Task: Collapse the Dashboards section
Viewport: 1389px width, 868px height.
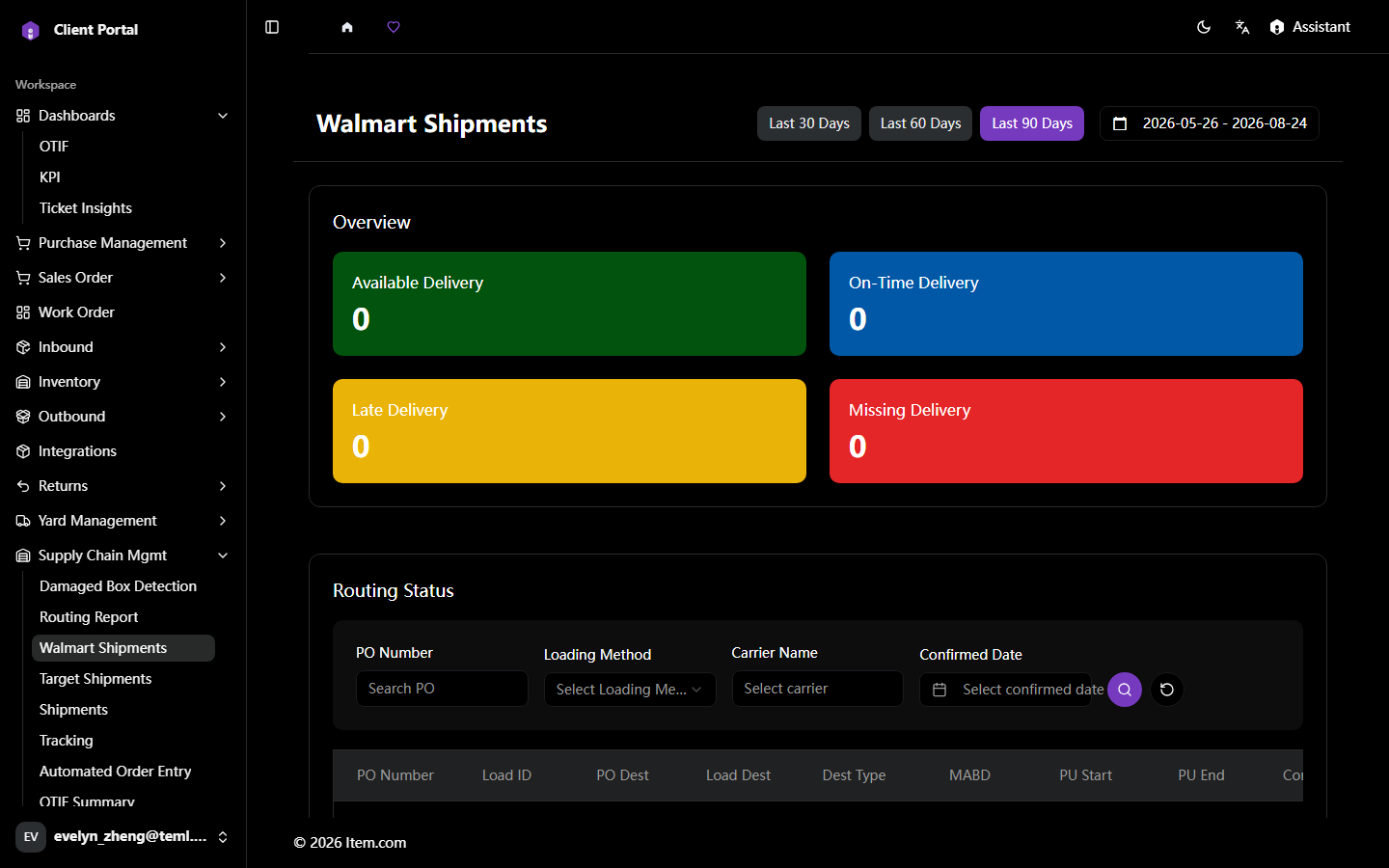Action: (122, 116)
